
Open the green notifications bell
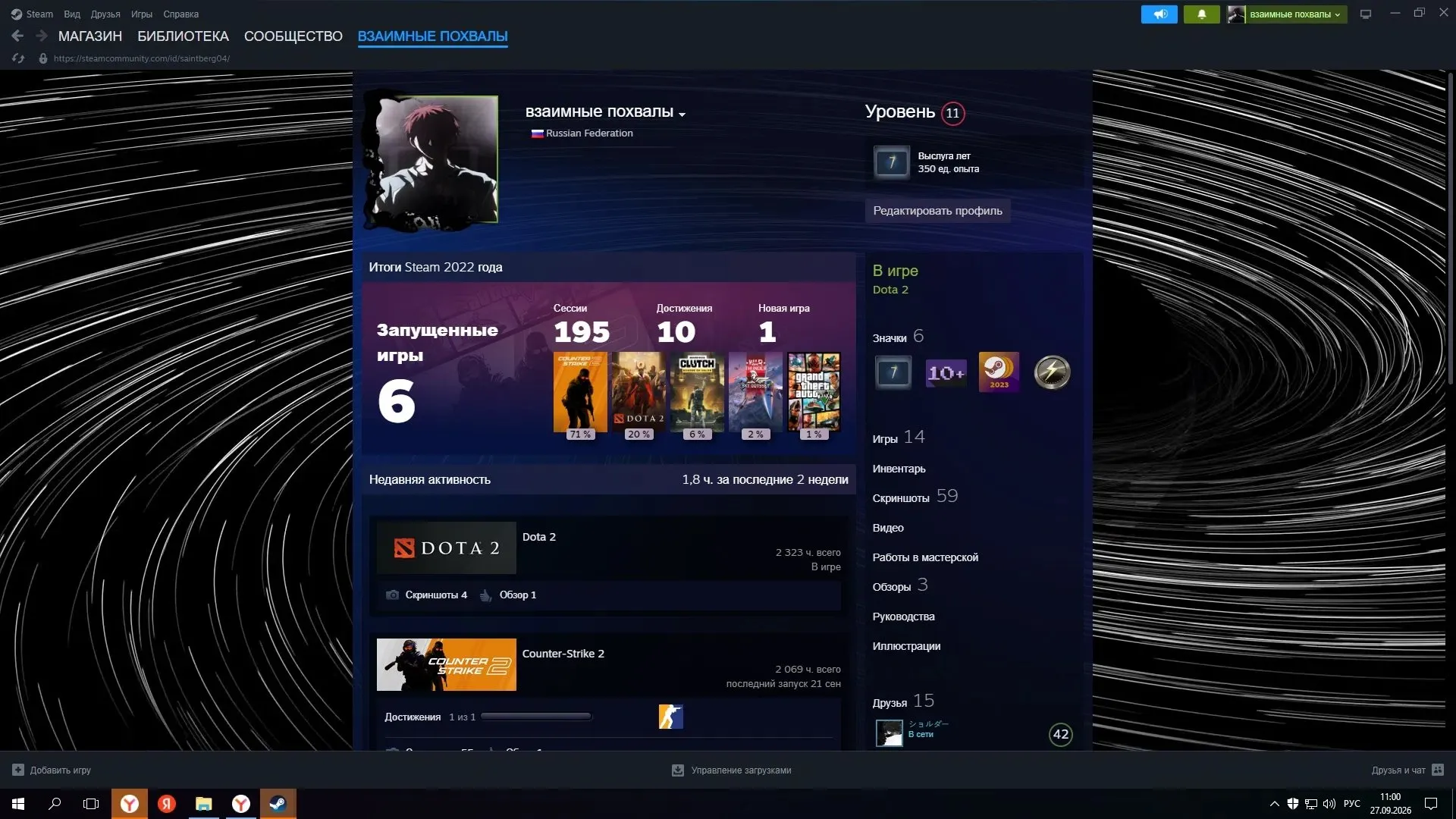point(1201,14)
